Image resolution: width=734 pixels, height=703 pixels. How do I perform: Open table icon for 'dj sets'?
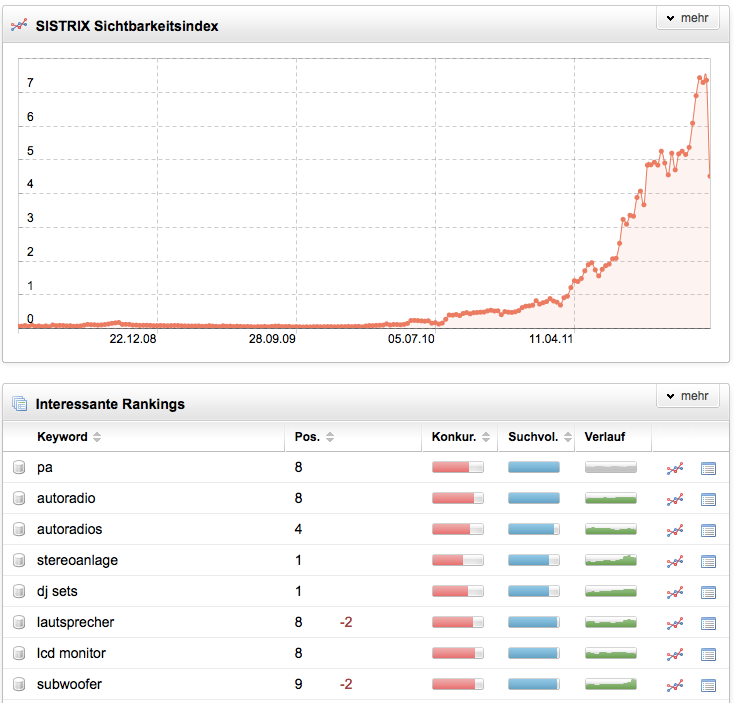(x=708, y=592)
